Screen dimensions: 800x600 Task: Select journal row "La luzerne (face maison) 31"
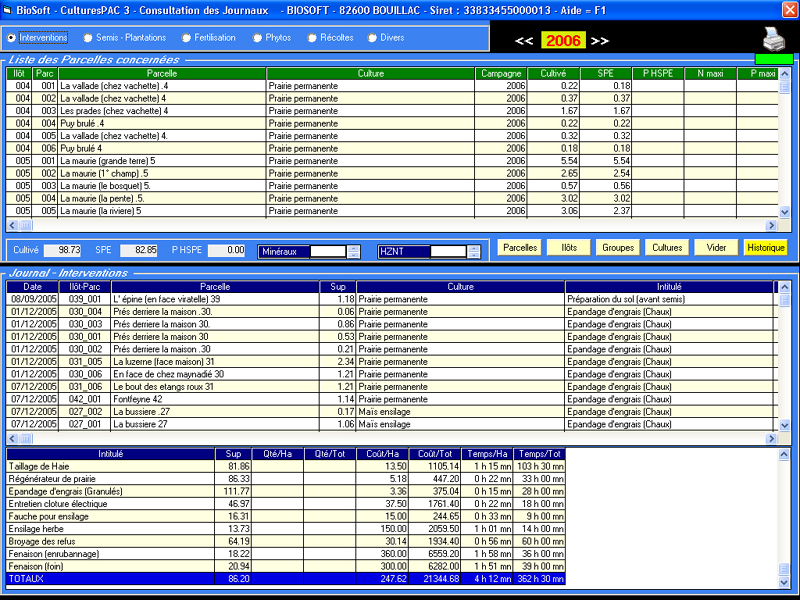390,362
